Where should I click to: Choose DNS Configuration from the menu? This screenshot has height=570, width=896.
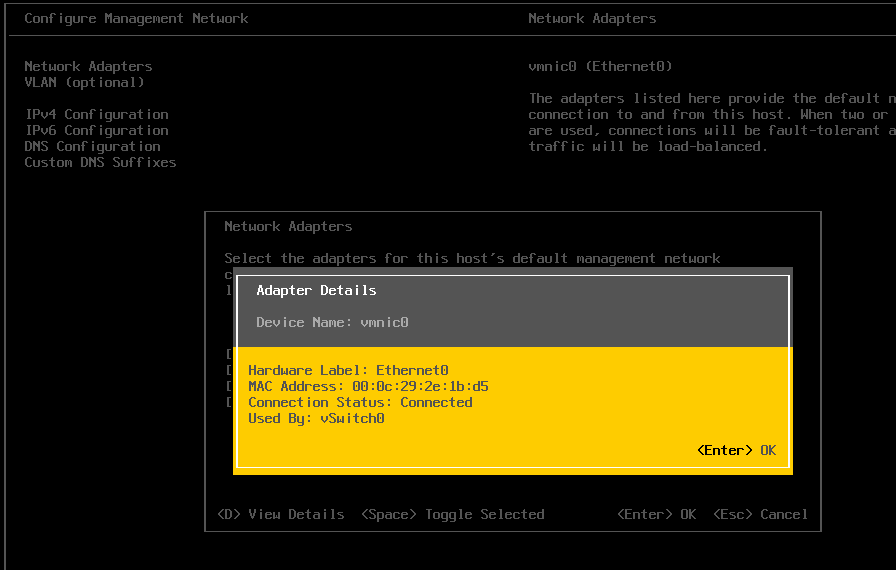[x=92, y=146]
